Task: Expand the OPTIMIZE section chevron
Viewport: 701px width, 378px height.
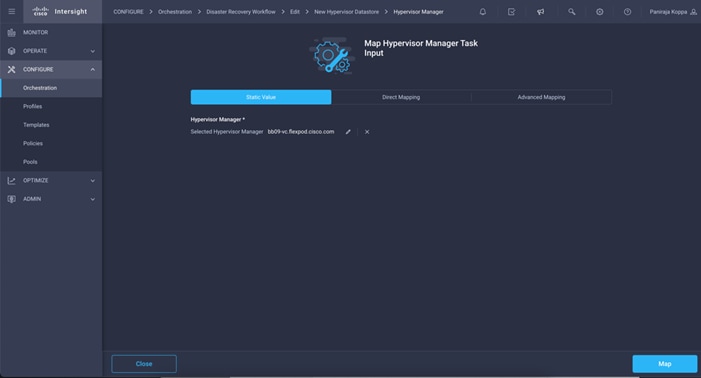Action: pos(93,181)
